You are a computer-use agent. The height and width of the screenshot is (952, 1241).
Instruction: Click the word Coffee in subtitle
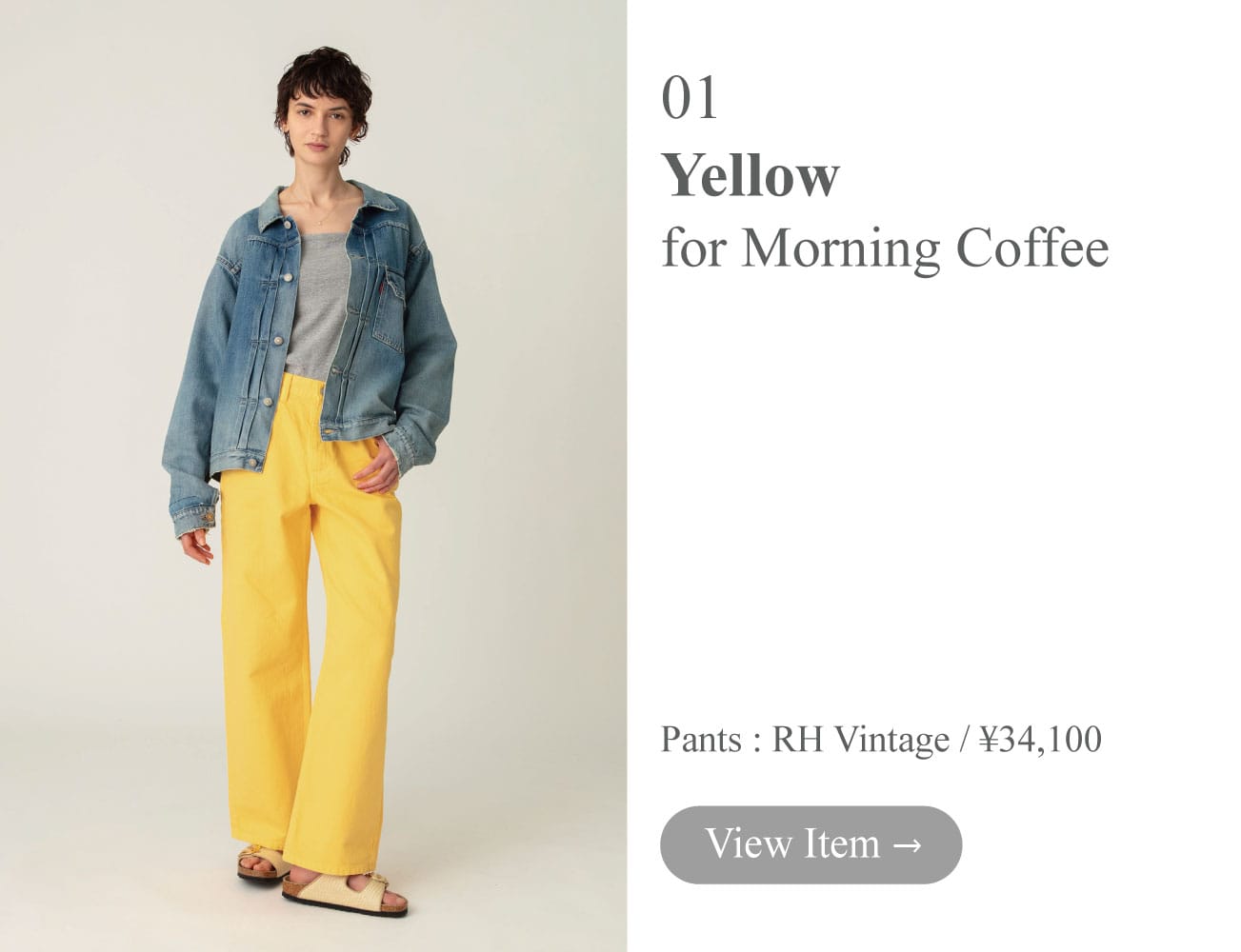coord(1032,248)
